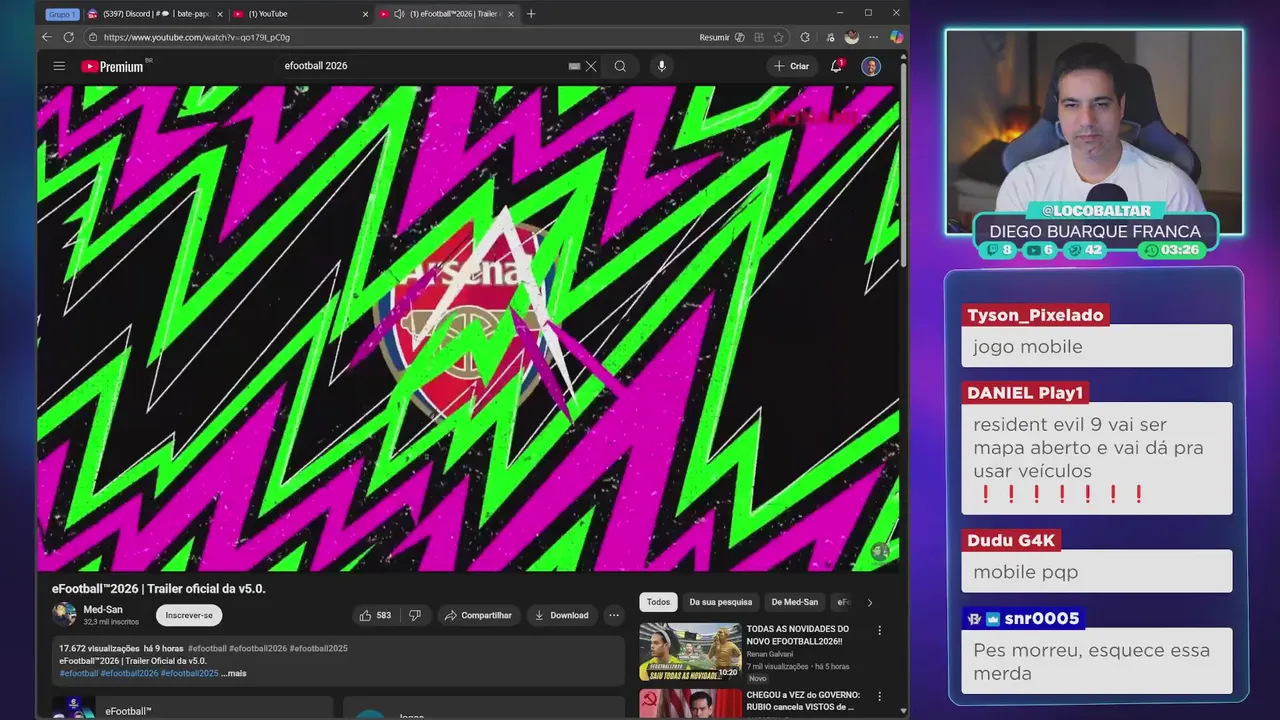This screenshot has width=1280, height=720.
Task: Open the YouTube hamburger guide menu
Action: coord(59,66)
